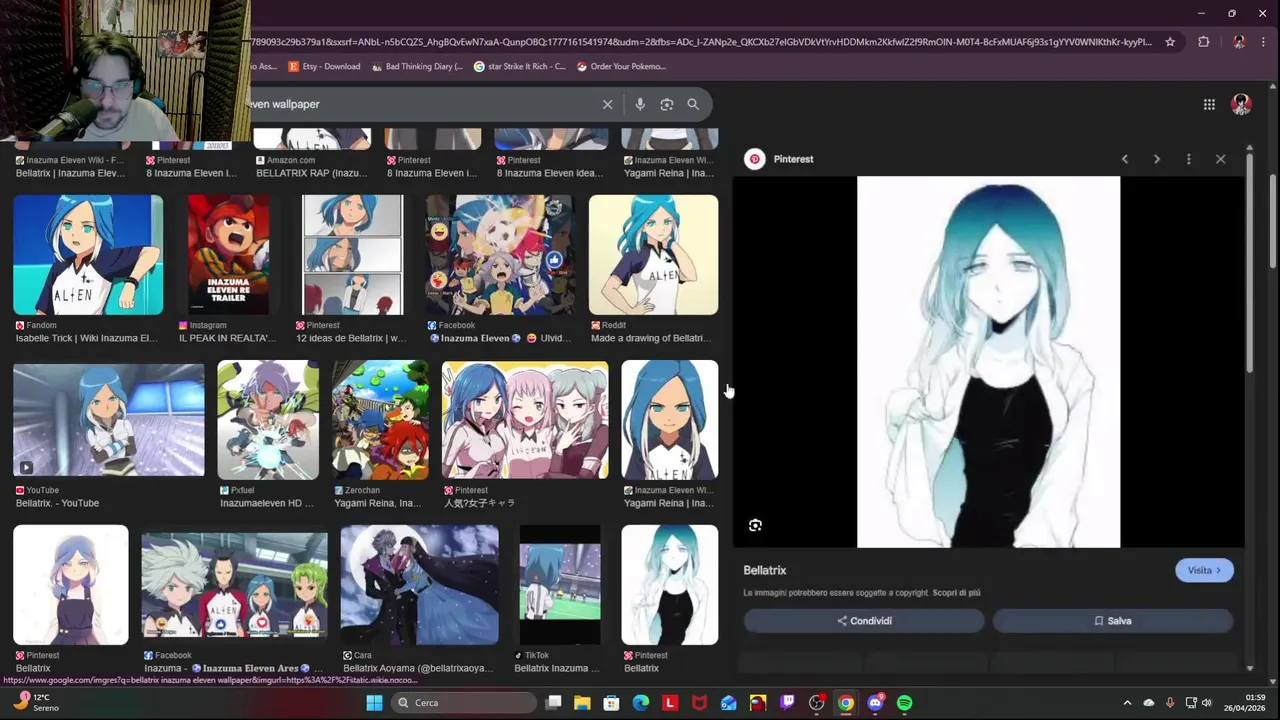
Task: Select the Facebook Inazuma Eleven Ares thumbnail
Action: pos(234,585)
